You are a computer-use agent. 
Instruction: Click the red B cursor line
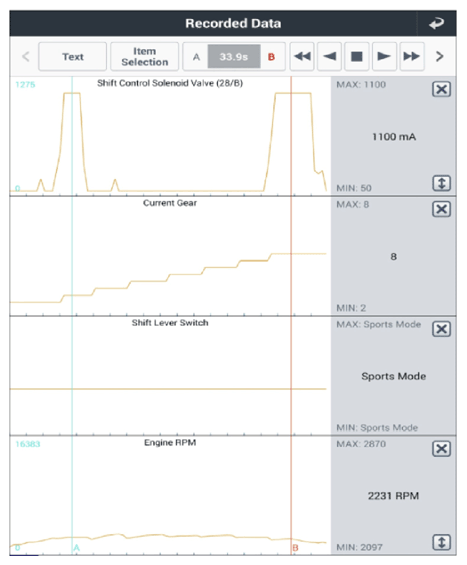coord(291,315)
